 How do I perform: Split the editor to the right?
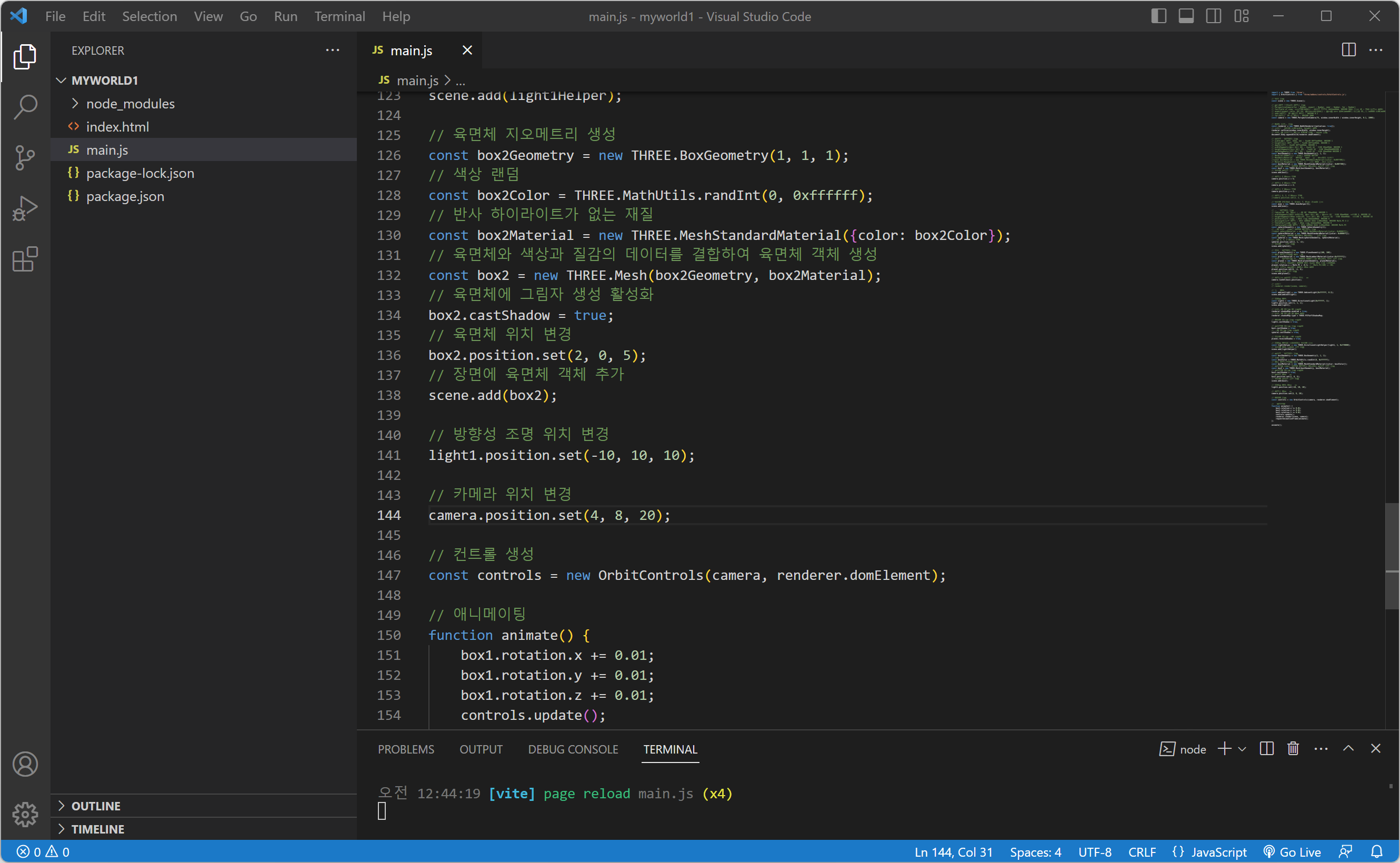point(1348,50)
